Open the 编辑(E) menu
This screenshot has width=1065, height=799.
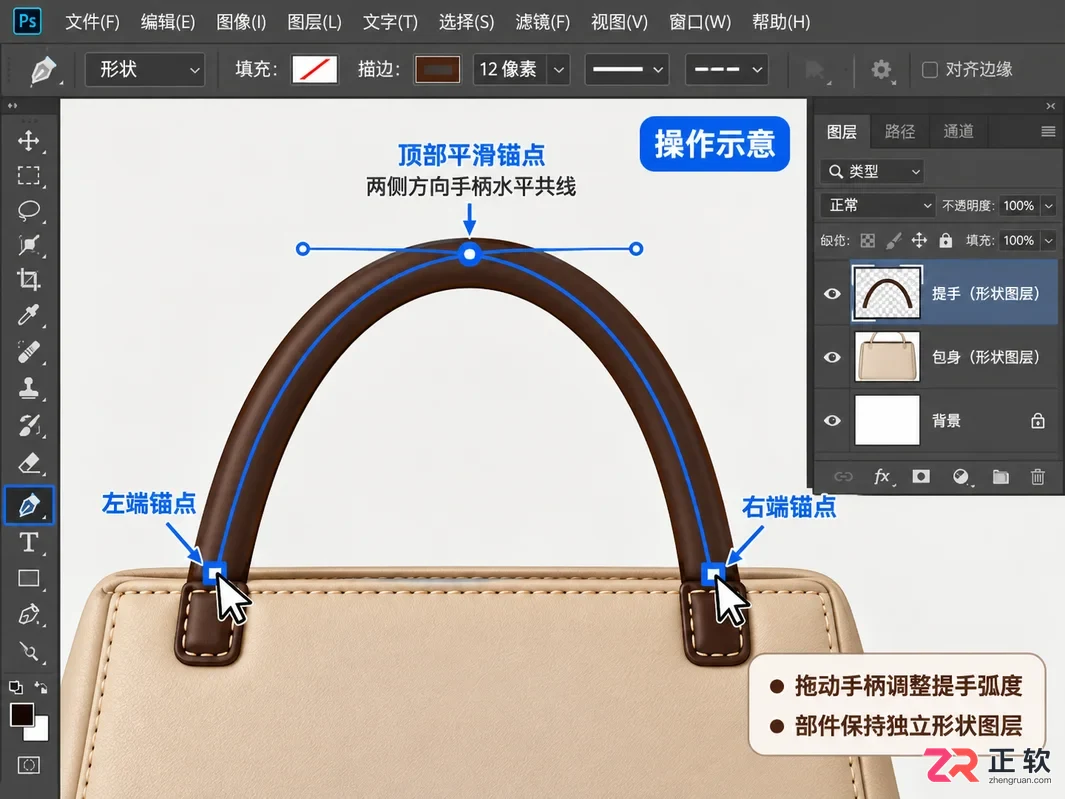168,22
